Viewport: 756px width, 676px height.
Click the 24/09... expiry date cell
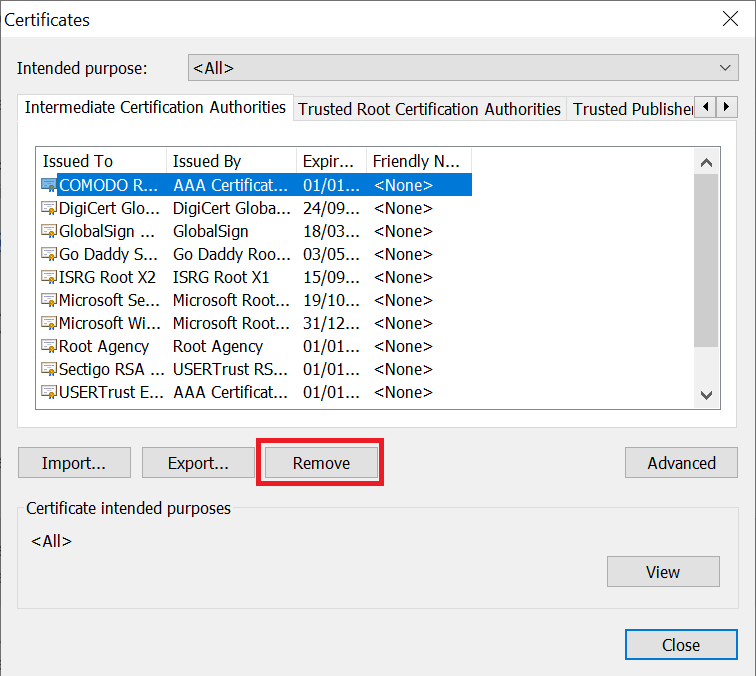[331, 208]
